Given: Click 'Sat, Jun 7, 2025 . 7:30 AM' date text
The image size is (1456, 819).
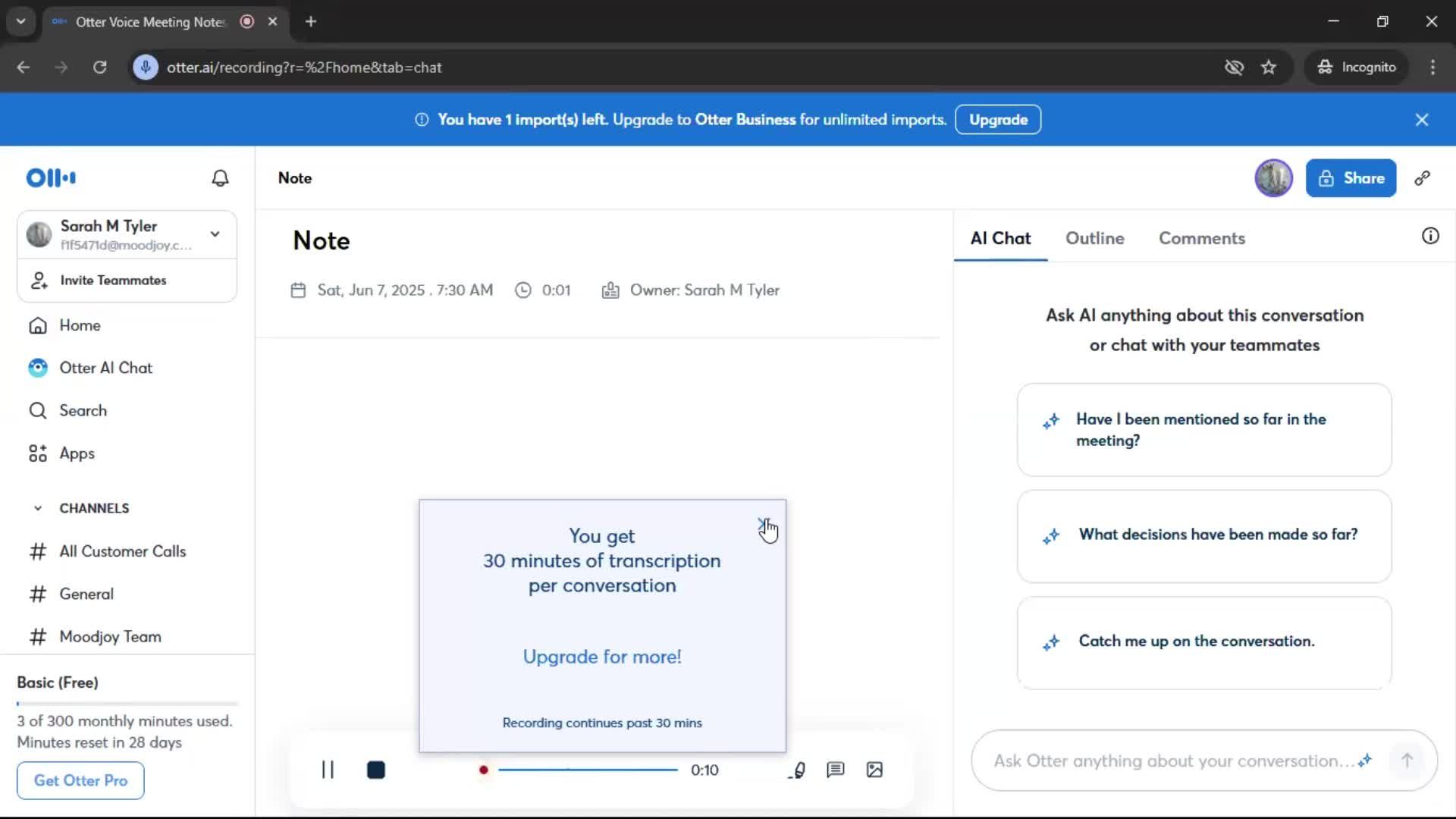Looking at the screenshot, I should (405, 290).
